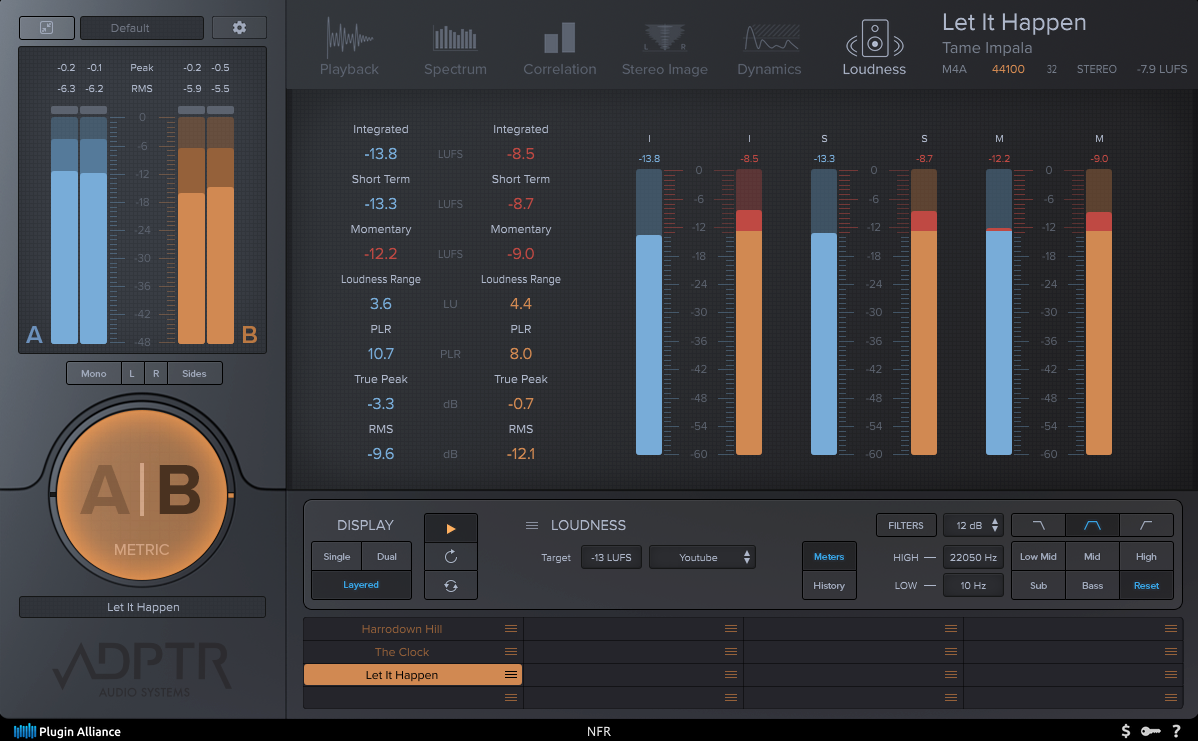Toggle the FILTERS button
This screenshot has height=741, width=1198.
coord(906,525)
